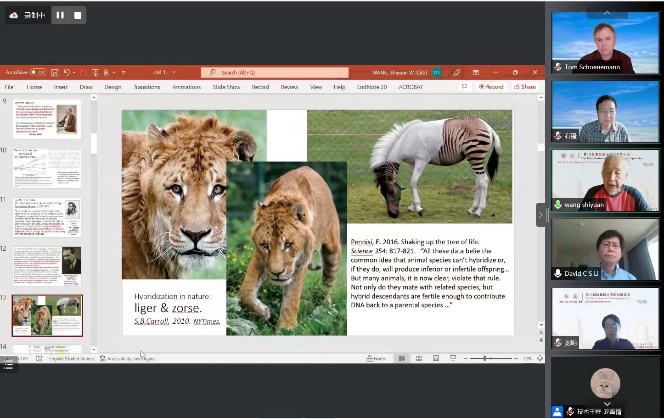
Task: Click the Record button in ribbon
Action: pos(490,87)
